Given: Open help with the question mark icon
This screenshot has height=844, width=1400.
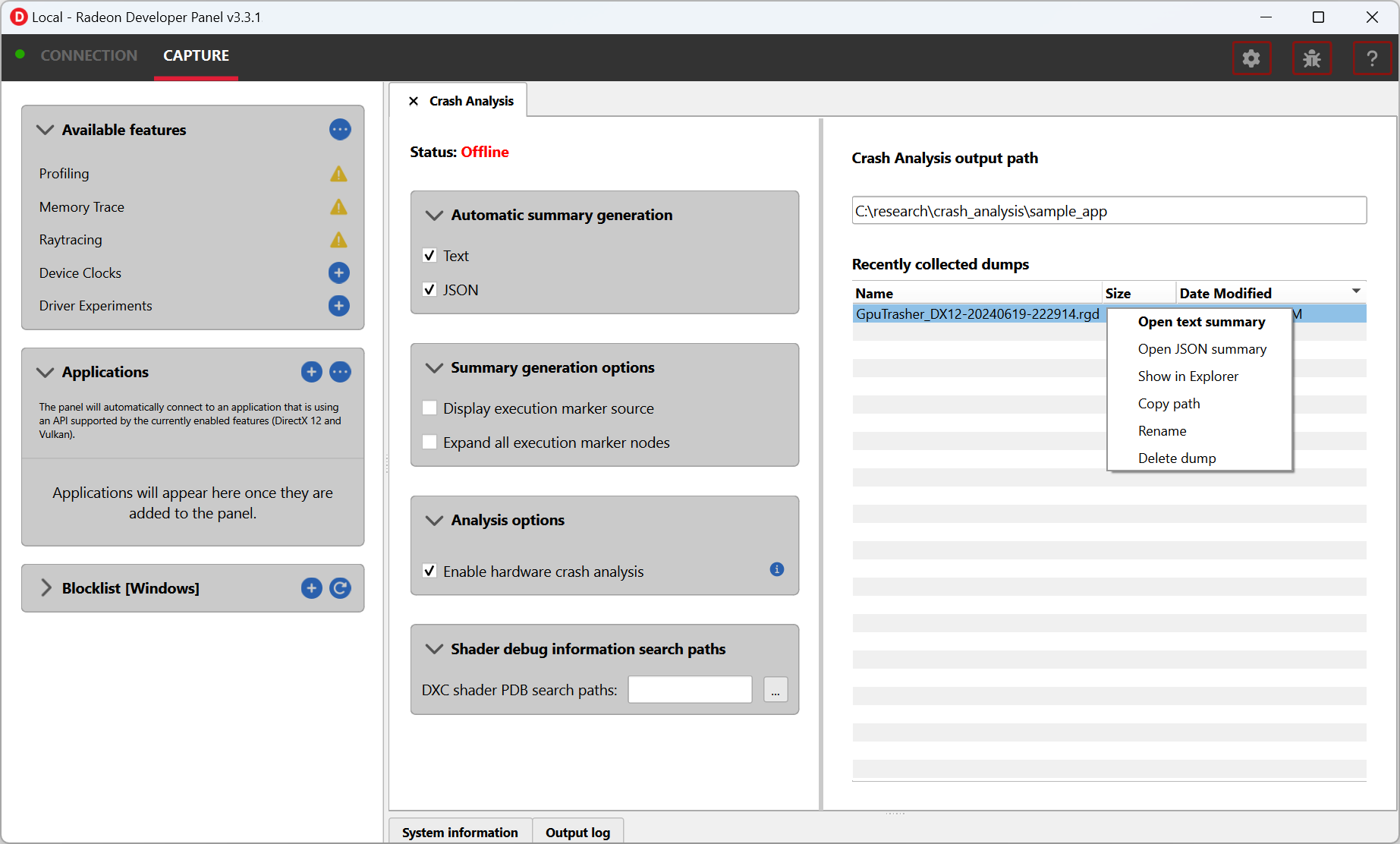Looking at the screenshot, I should pos(1372,58).
